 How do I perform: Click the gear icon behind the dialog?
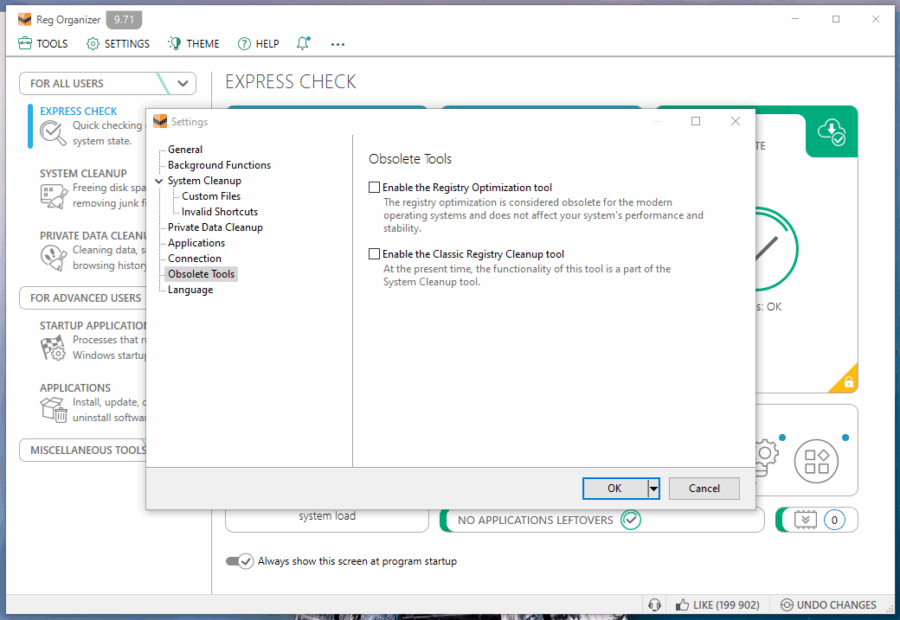point(766,457)
